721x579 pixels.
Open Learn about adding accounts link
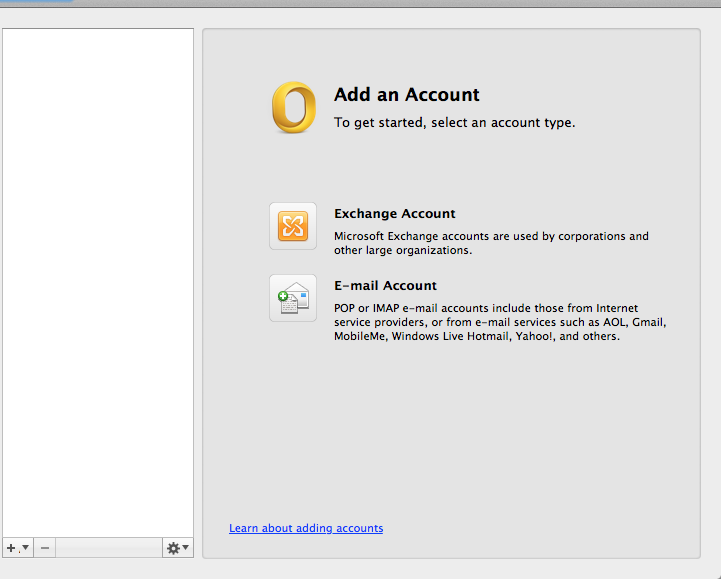pyautogui.click(x=306, y=528)
